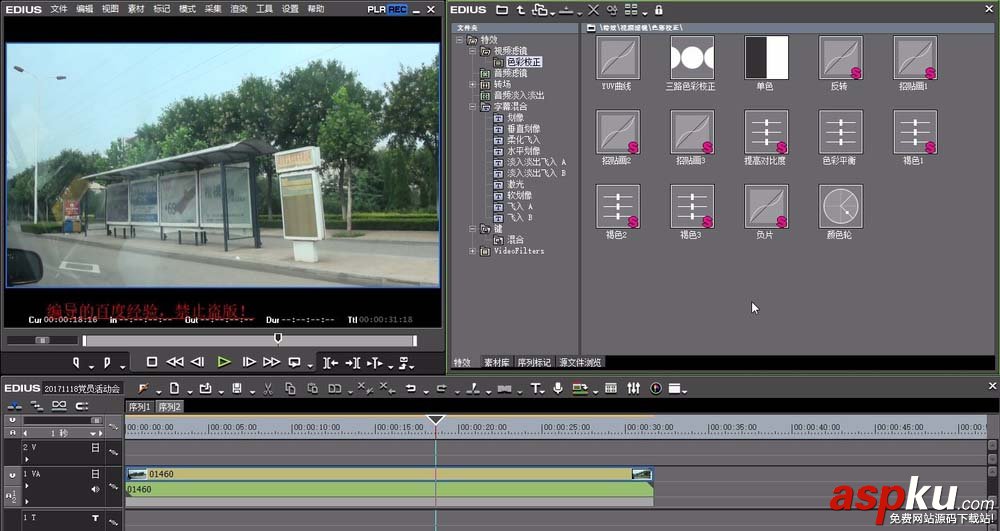Toggle title icon on 1 T track

[96, 518]
